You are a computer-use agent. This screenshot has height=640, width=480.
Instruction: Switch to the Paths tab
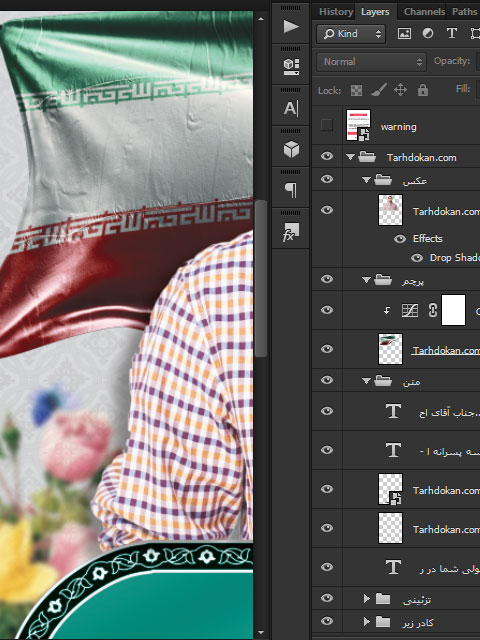[x=464, y=11]
